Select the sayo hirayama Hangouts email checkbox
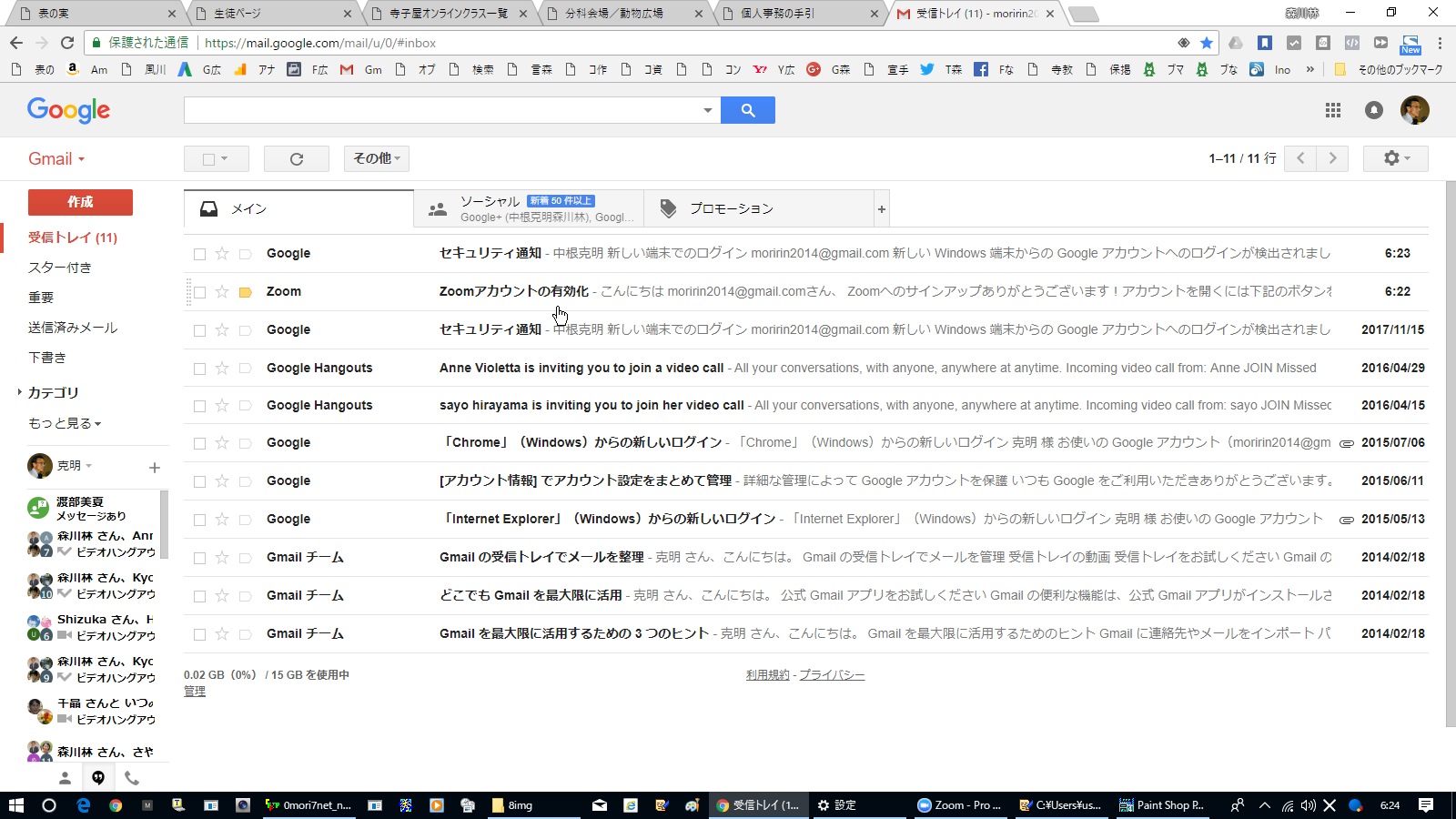 pos(199,406)
